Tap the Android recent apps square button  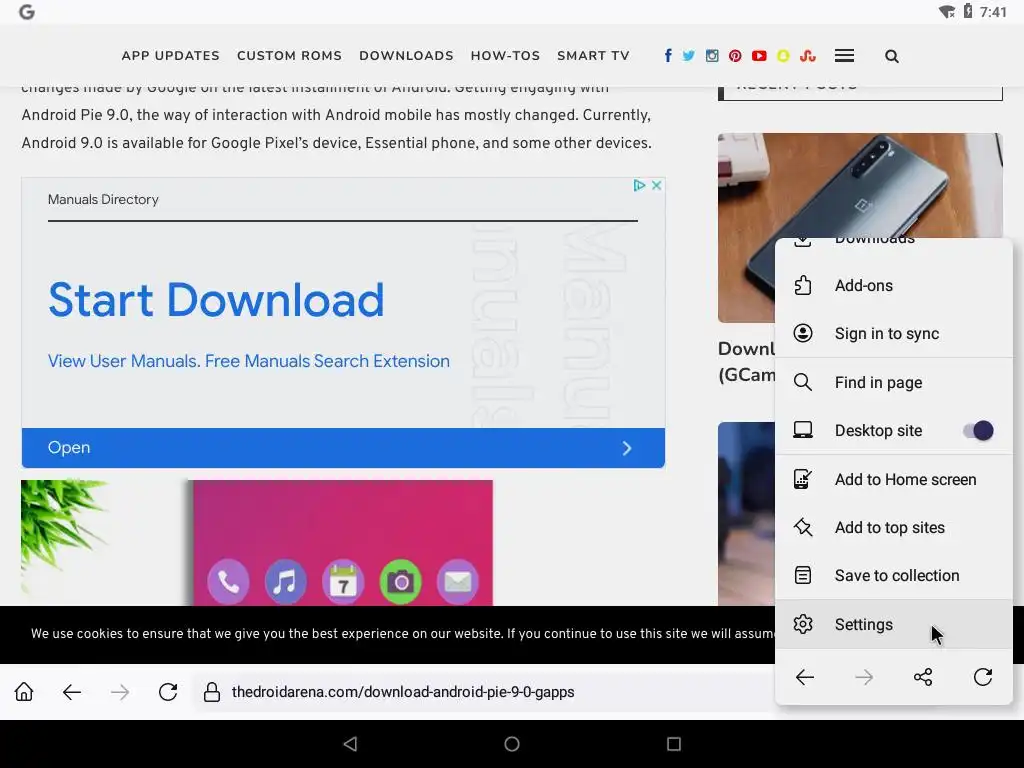674,744
